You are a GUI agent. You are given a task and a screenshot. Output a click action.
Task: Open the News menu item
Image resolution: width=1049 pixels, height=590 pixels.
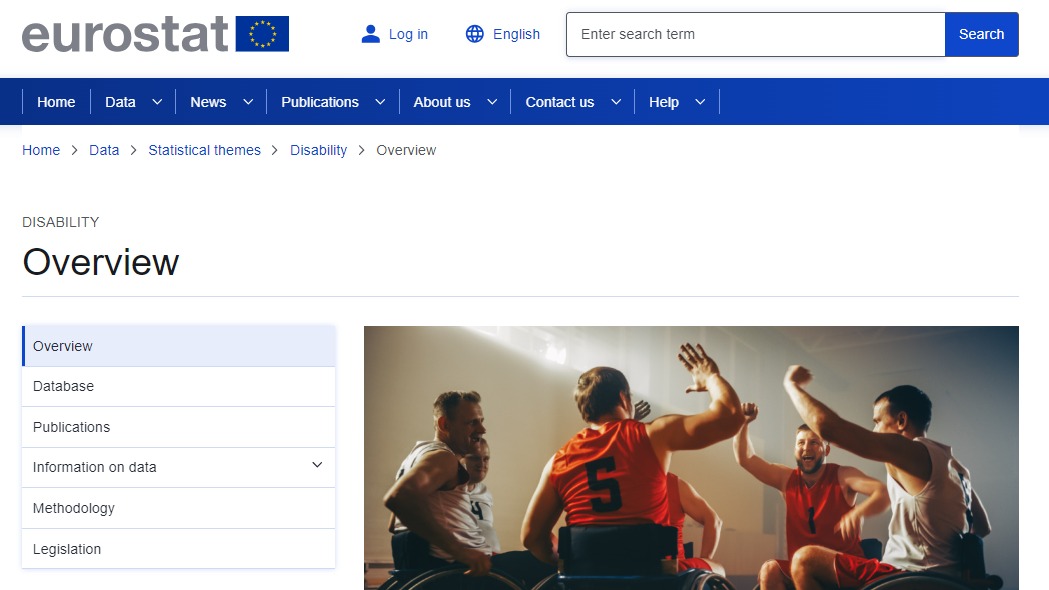(208, 102)
